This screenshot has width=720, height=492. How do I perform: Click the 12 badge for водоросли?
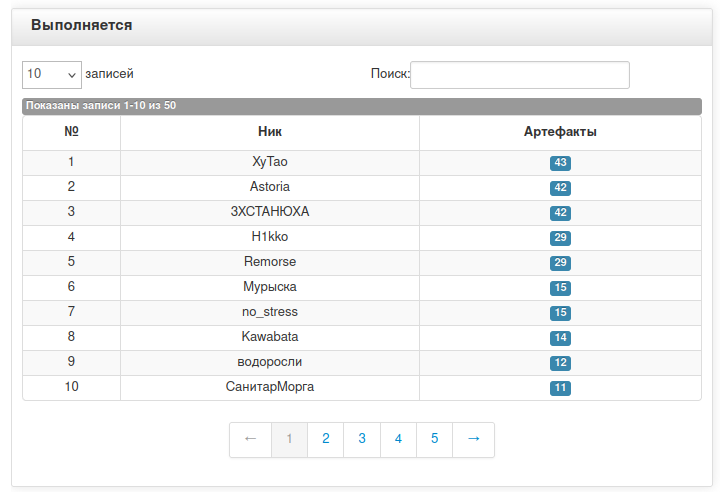[x=560, y=363]
